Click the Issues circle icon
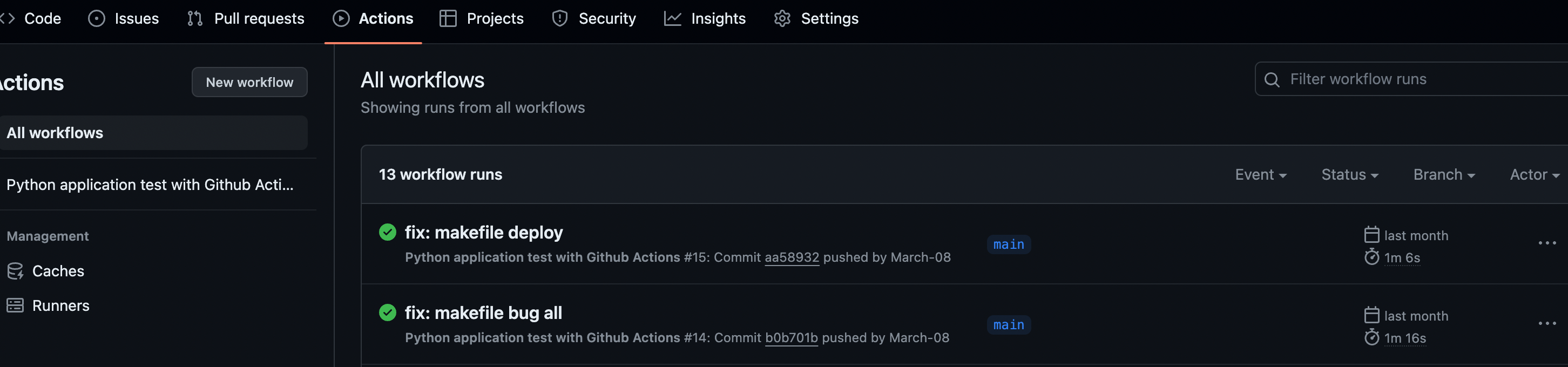Screen dimensions: 1568x367 click(96, 19)
